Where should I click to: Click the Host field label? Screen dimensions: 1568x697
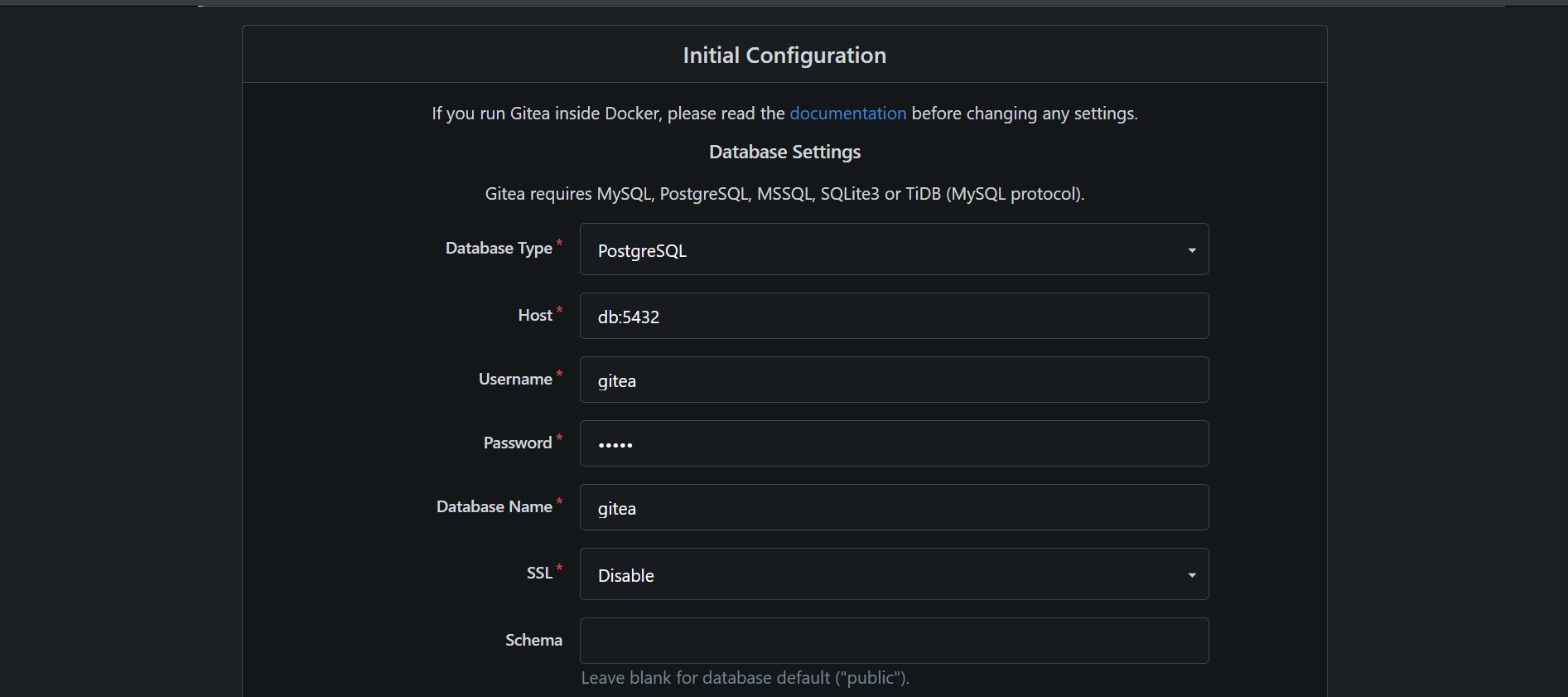[x=535, y=316]
